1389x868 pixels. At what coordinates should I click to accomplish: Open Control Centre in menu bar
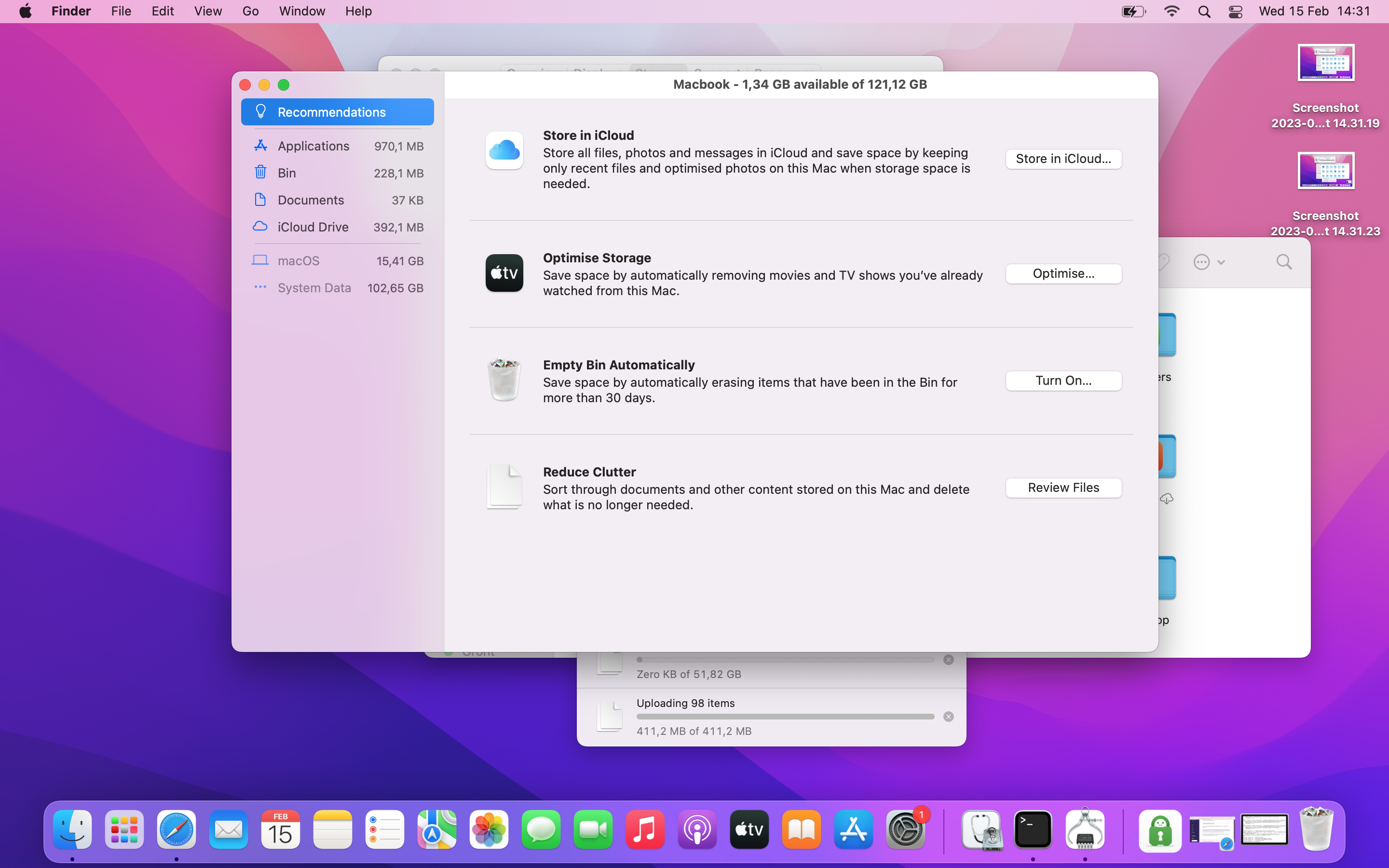click(1235, 11)
